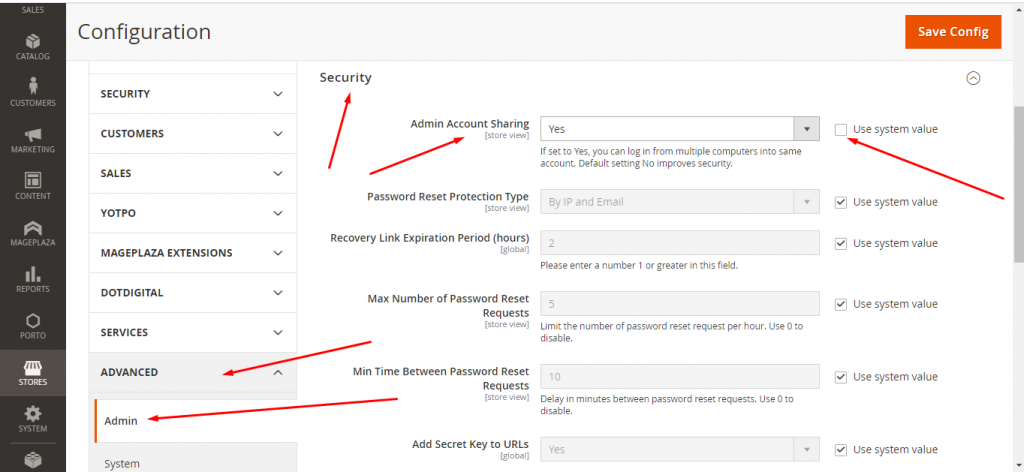The image size is (1024, 472).
Task: Enable system value for Admin Account Sharing
Action: click(841, 129)
